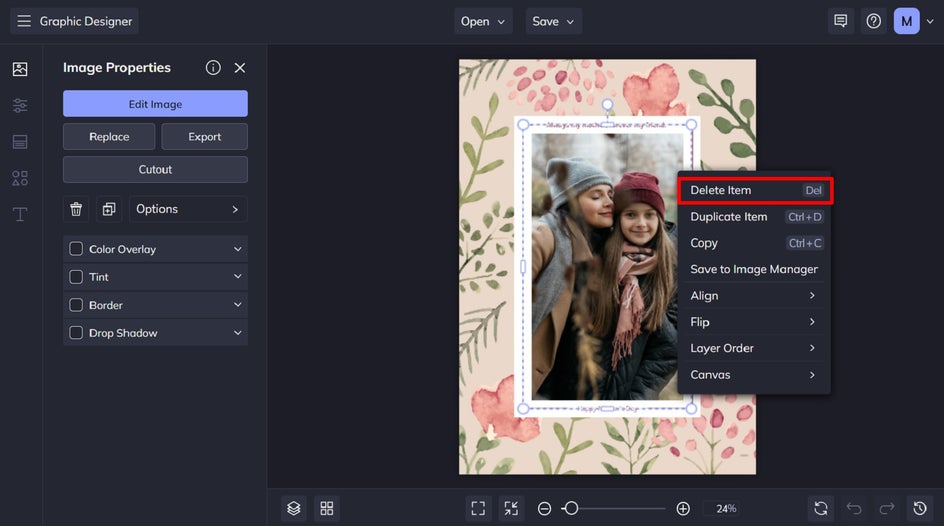Expand the account dropdown arrow

pyautogui.click(x=930, y=21)
